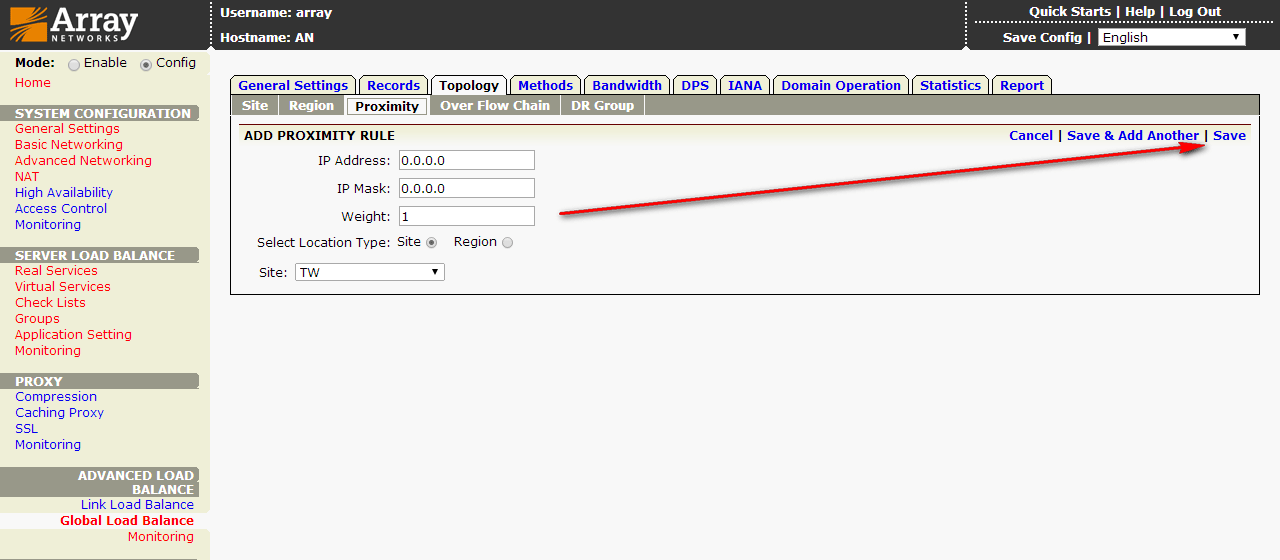The width and height of the screenshot is (1280, 560).
Task: Click Save & Add Another link
Action: coord(1133,135)
